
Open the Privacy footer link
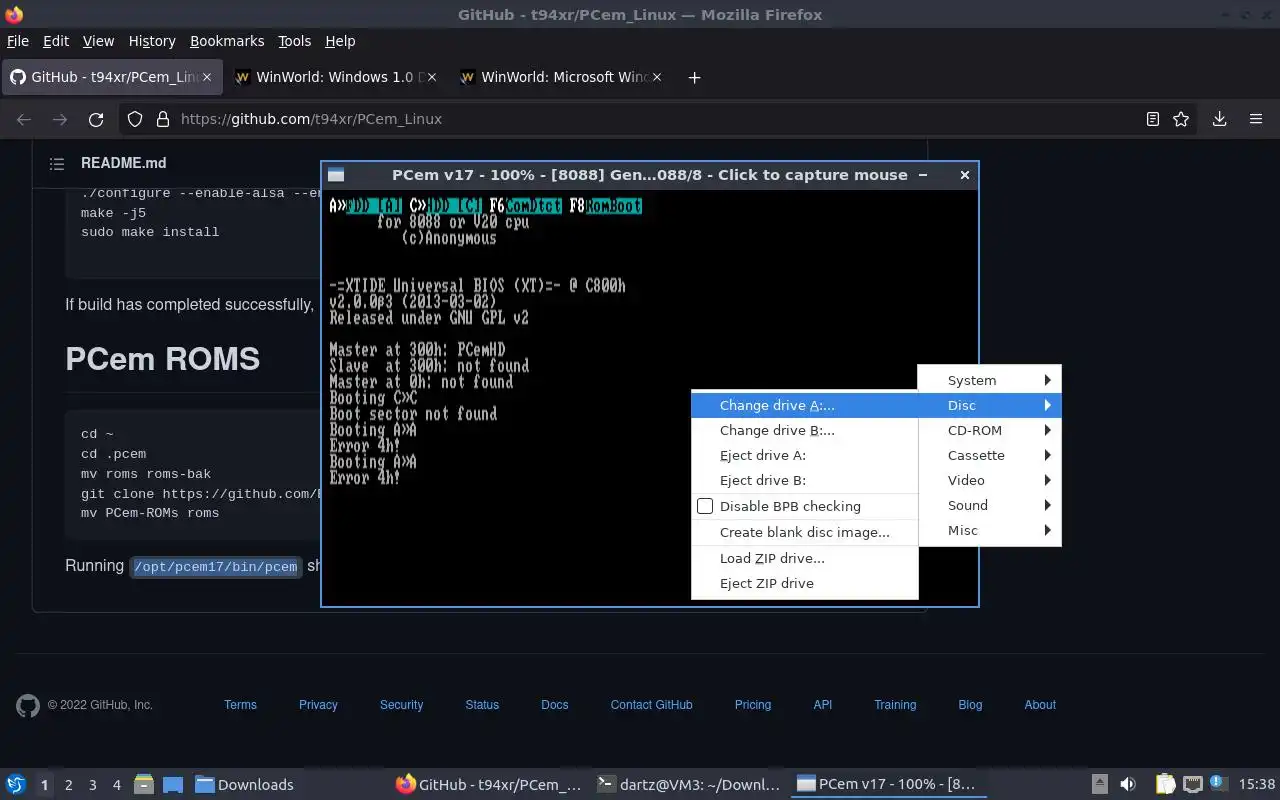[x=318, y=705]
